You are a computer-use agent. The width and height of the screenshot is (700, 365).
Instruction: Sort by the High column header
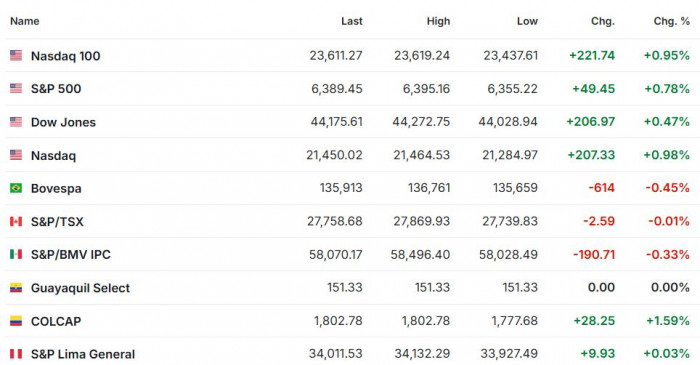click(438, 21)
